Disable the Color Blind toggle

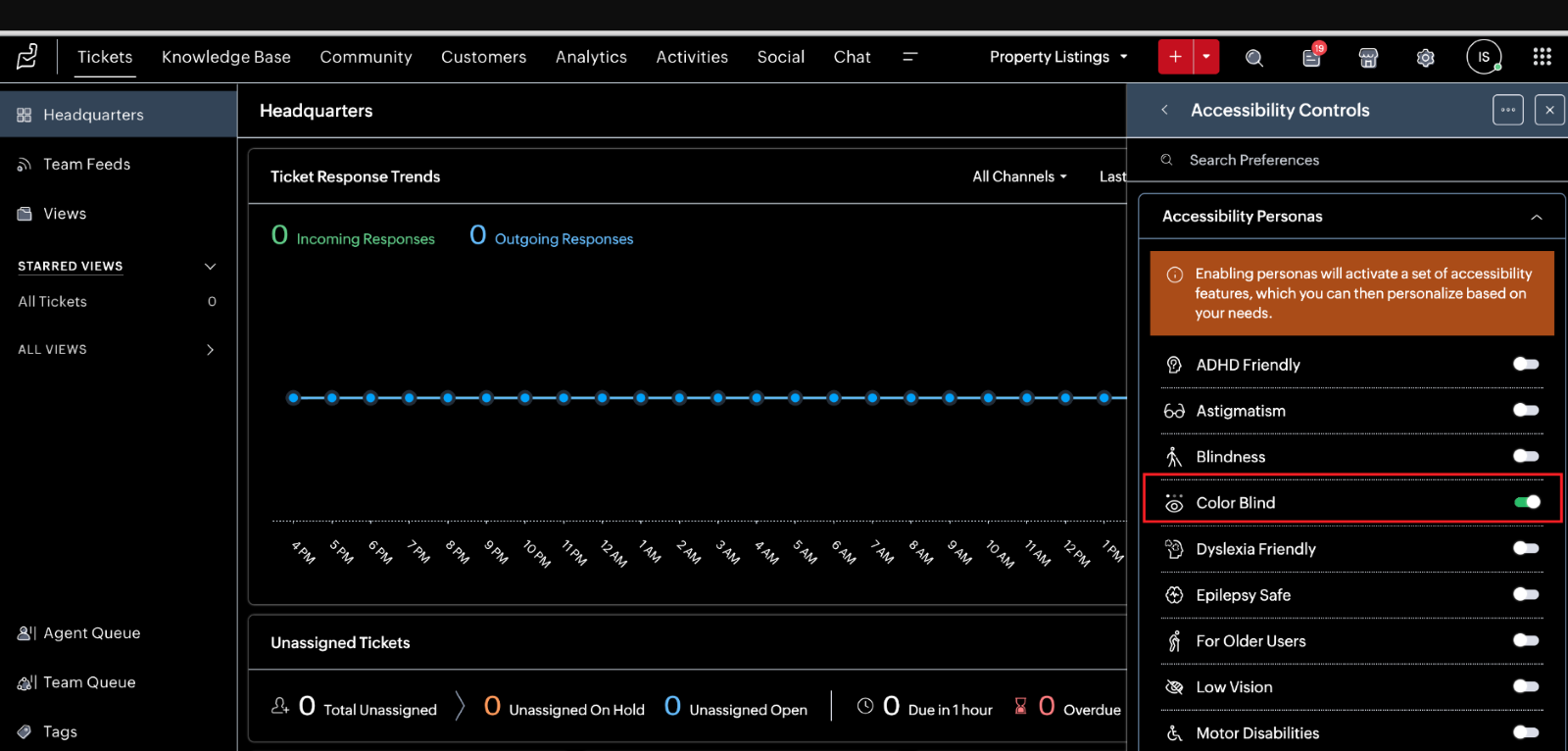point(1527,502)
